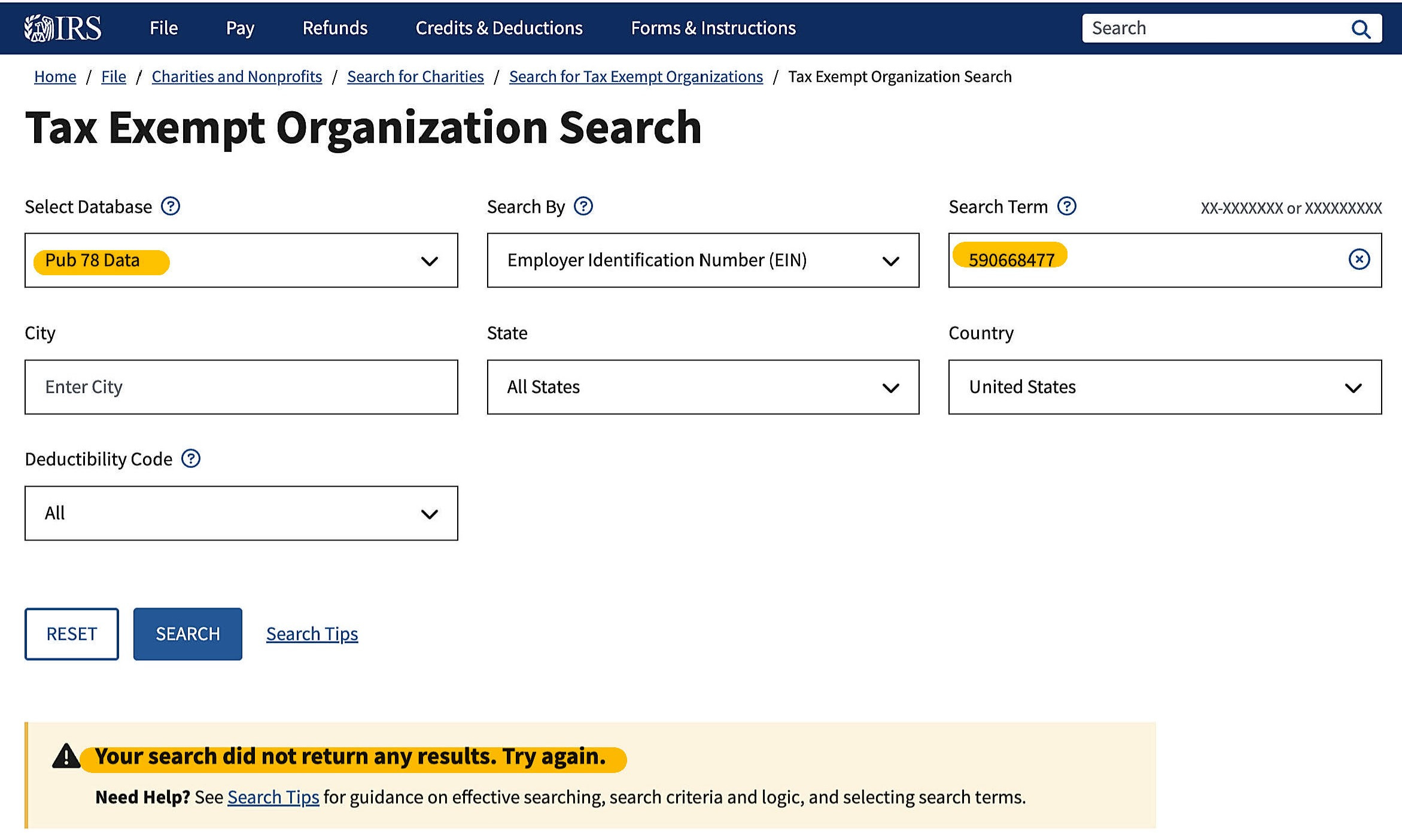This screenshot has width=1402, height=840.
Task: Go to the File breadcrumb link
Action: tap(114, 77)
